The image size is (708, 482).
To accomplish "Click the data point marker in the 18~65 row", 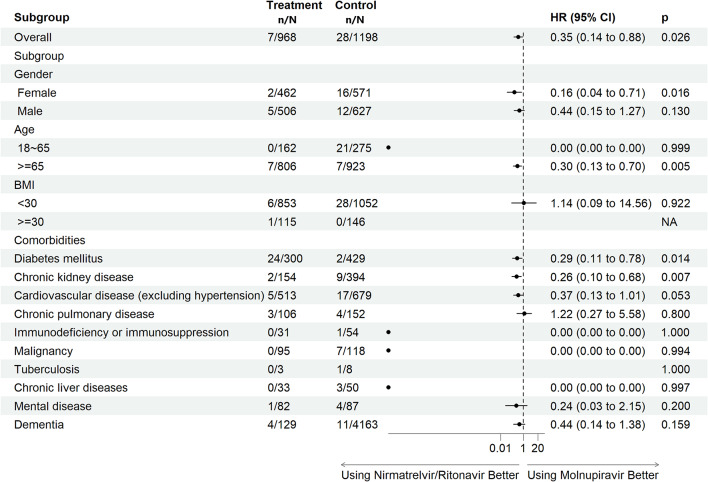I will click(388, 148).
